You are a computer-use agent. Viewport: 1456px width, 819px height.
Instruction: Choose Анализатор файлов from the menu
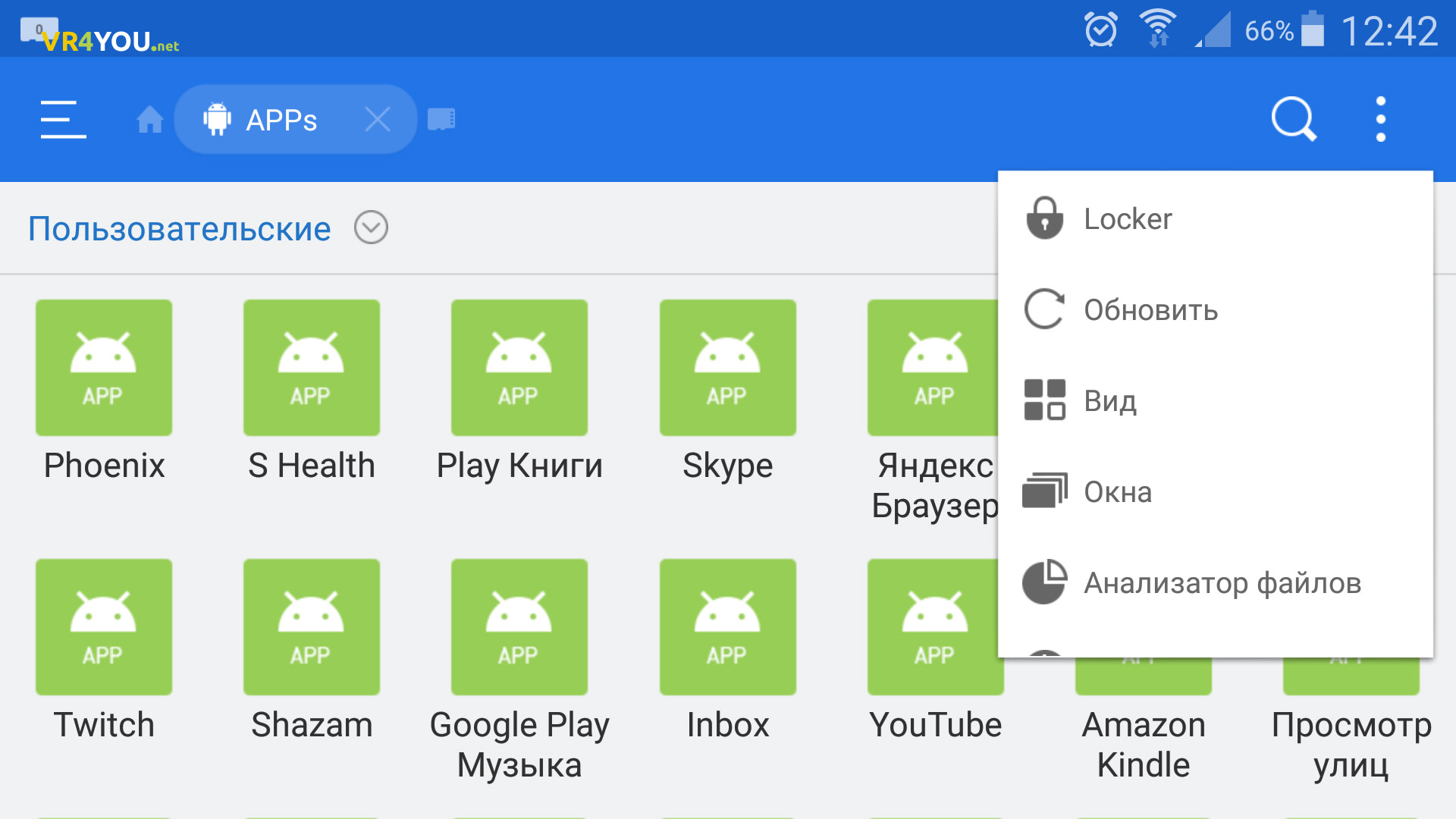click(x=1216, y=582)
